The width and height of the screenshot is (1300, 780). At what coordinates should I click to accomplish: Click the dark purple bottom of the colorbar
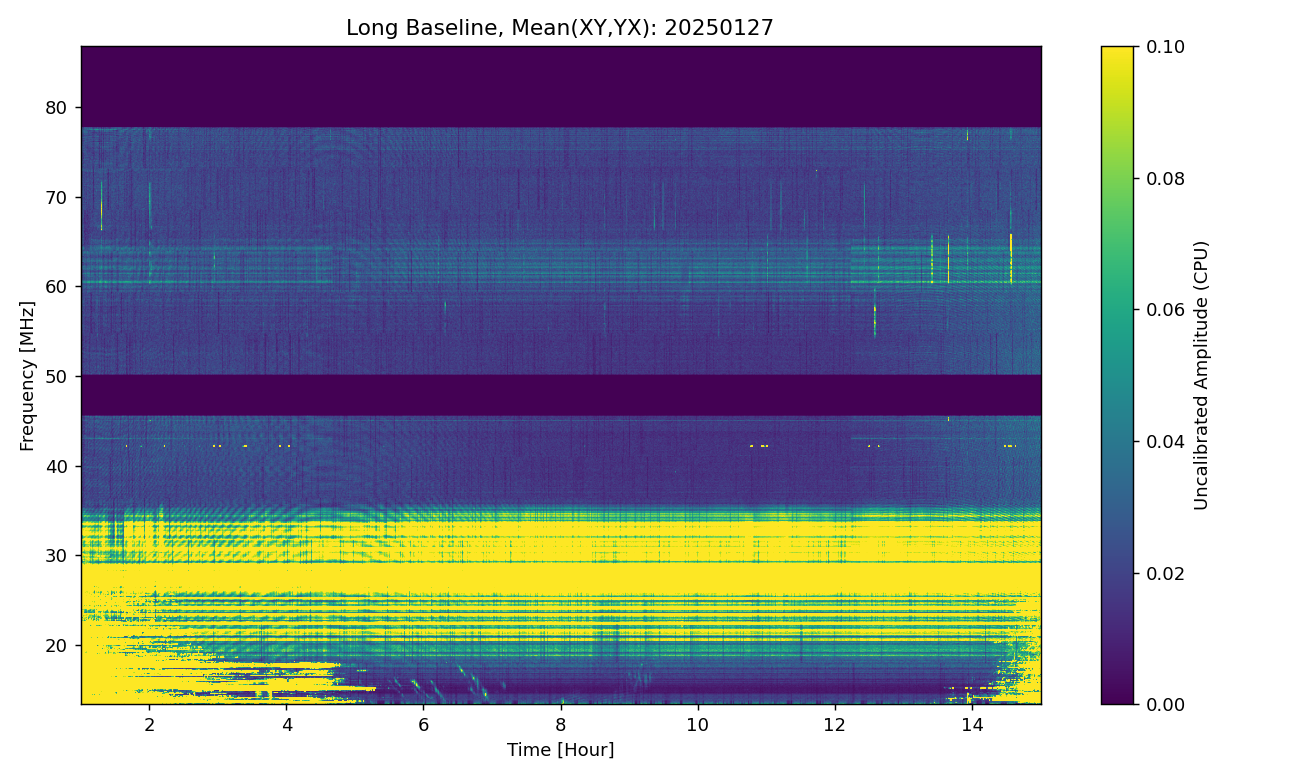coord(1117,697)
